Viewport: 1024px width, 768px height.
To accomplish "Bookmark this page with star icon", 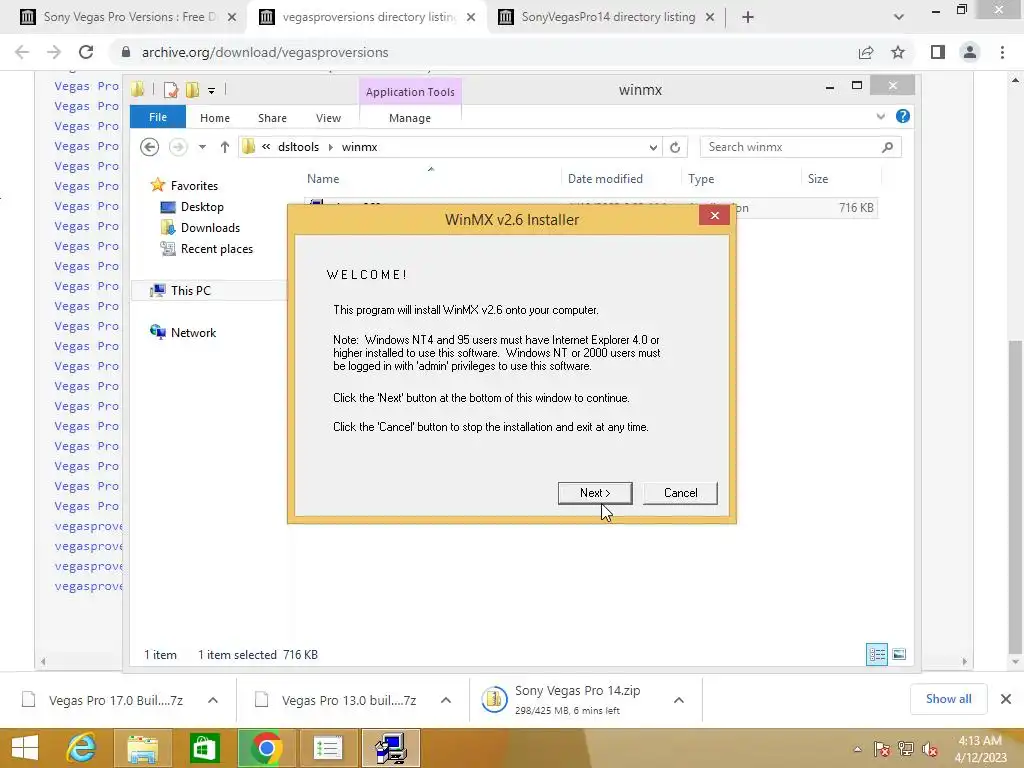I will point(898,52).
